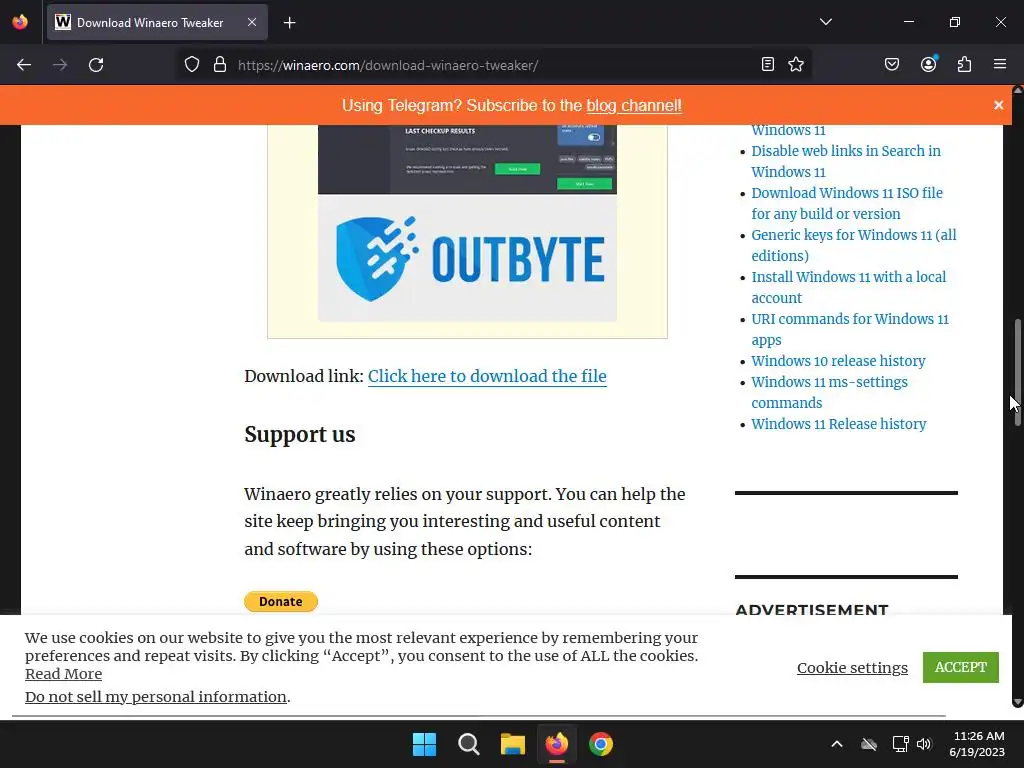Viewport: 1024px width, 768px height.
Task: Open a new tab
Action: click(290, 23)
